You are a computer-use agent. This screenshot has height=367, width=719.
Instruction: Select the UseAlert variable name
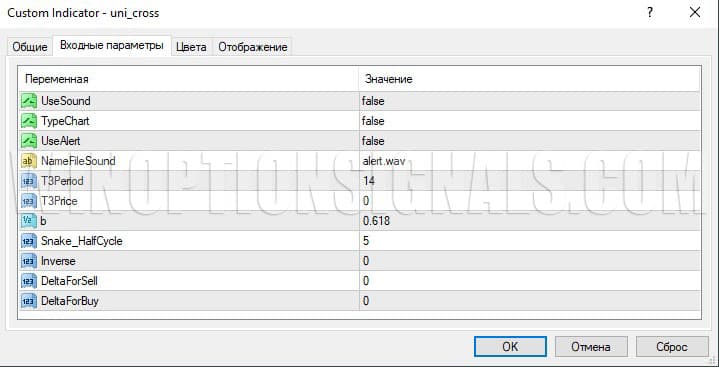(x=61, y=141)
